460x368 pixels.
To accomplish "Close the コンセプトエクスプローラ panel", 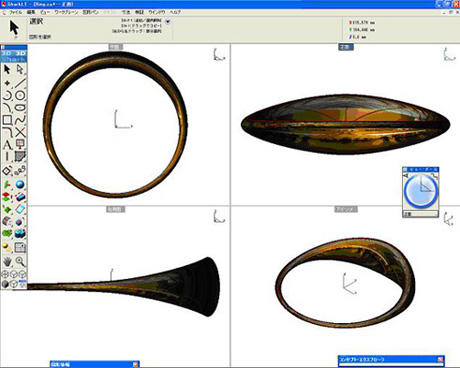I will pos(440,359).
